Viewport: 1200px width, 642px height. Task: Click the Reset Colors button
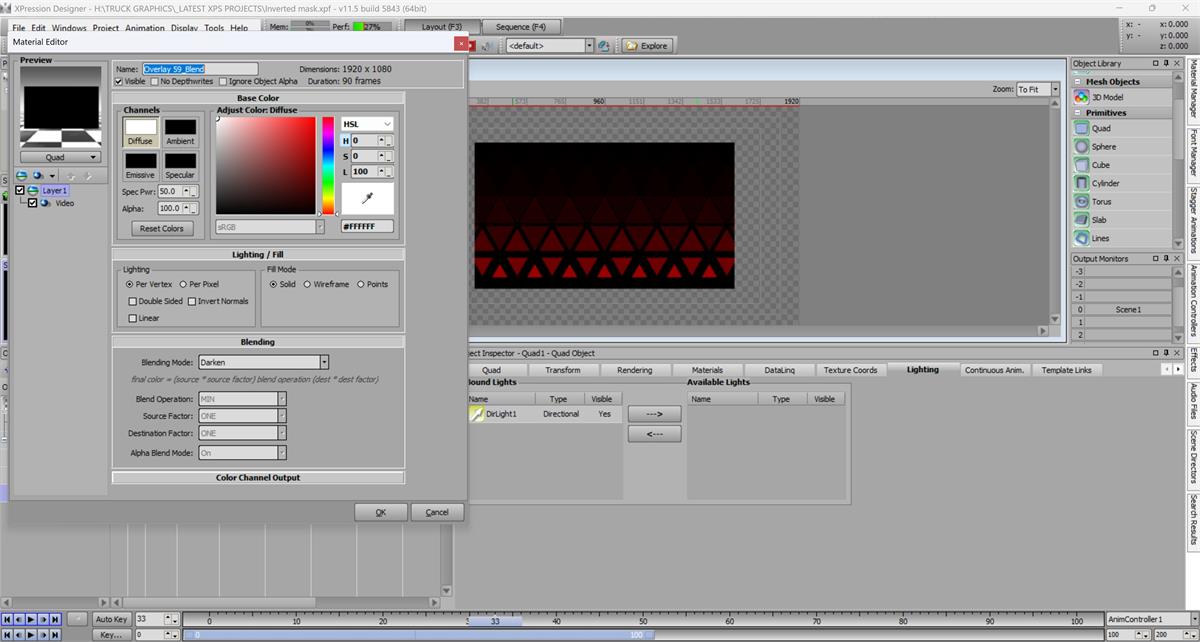[x=161, y=228]
